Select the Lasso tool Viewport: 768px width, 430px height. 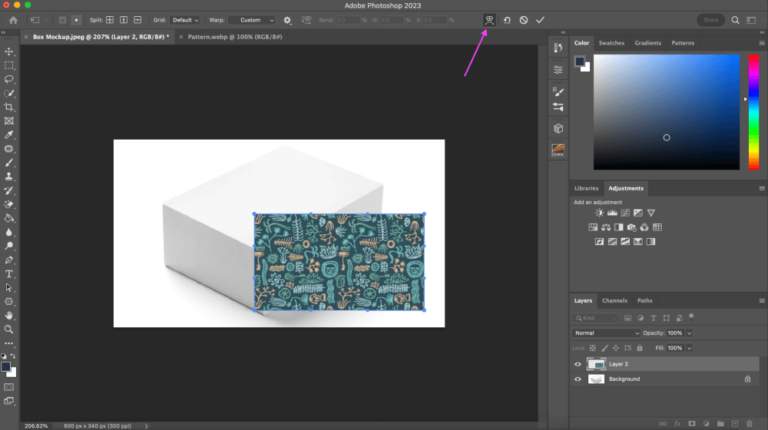9,79
